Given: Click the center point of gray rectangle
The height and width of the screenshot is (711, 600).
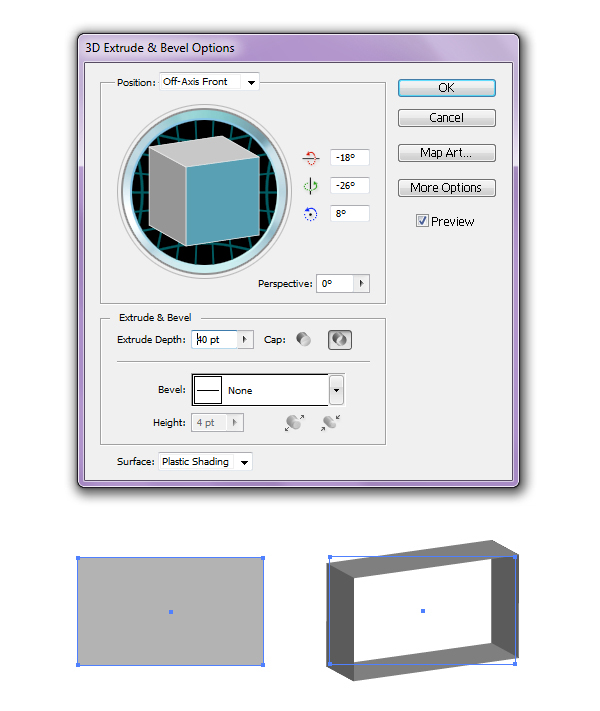Looking at the screenshot, I should point(171,612).
